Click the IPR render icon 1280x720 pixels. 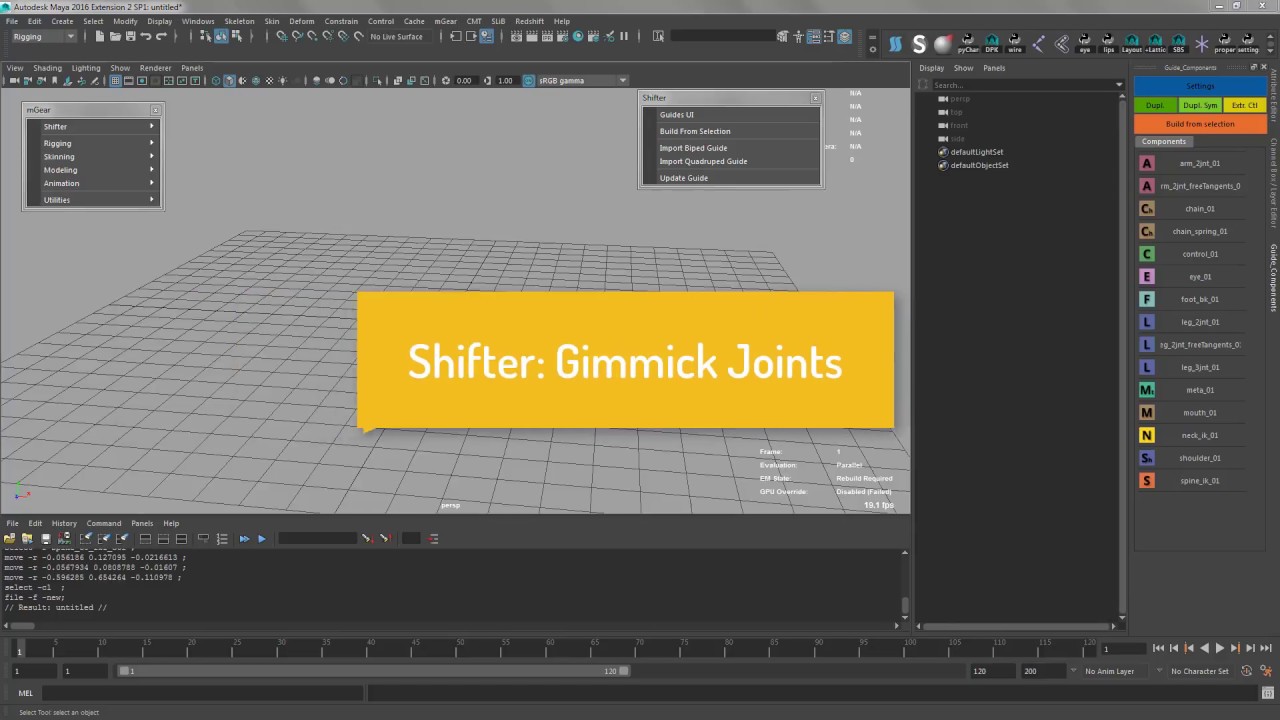tap(547, 36)
